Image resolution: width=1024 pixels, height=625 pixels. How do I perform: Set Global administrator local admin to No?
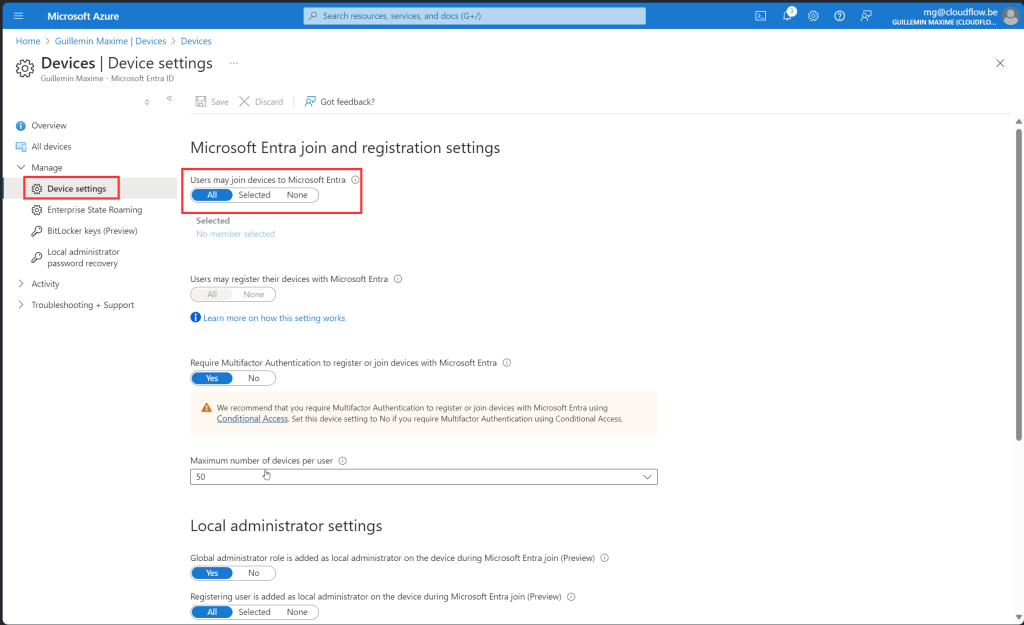coord(253,573)
